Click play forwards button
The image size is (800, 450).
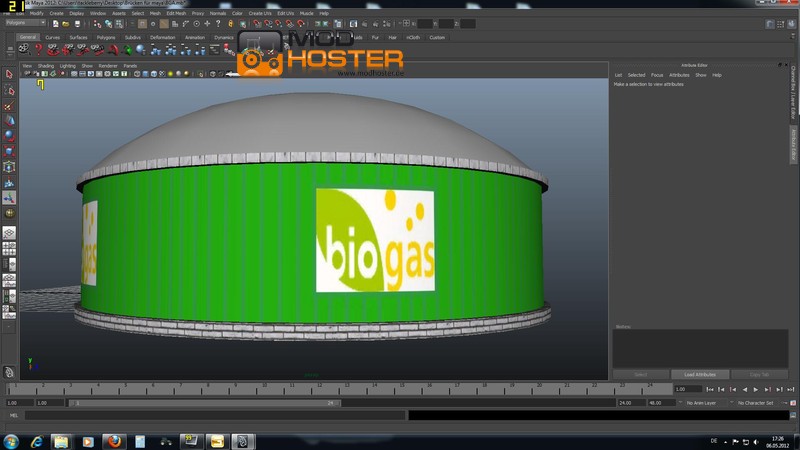(756, 390)
